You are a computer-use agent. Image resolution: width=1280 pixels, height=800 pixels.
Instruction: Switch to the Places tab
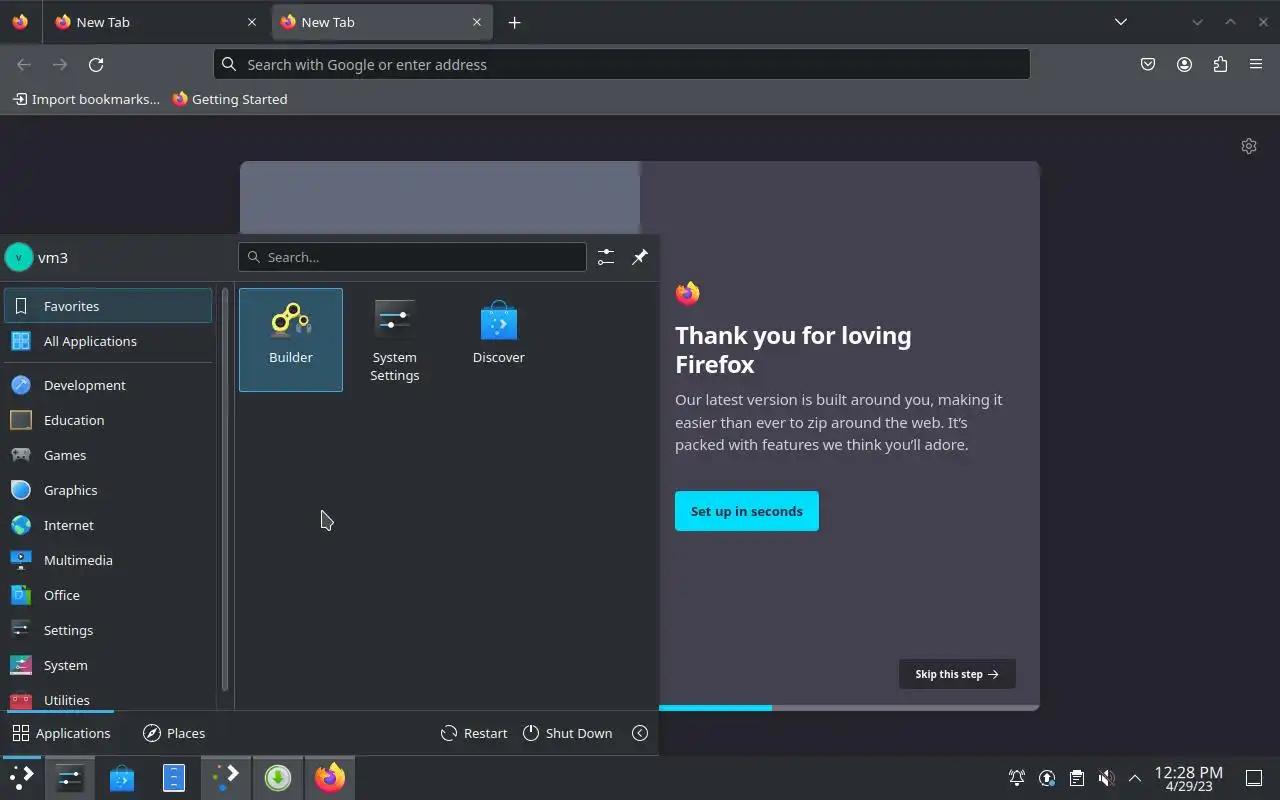174,733
